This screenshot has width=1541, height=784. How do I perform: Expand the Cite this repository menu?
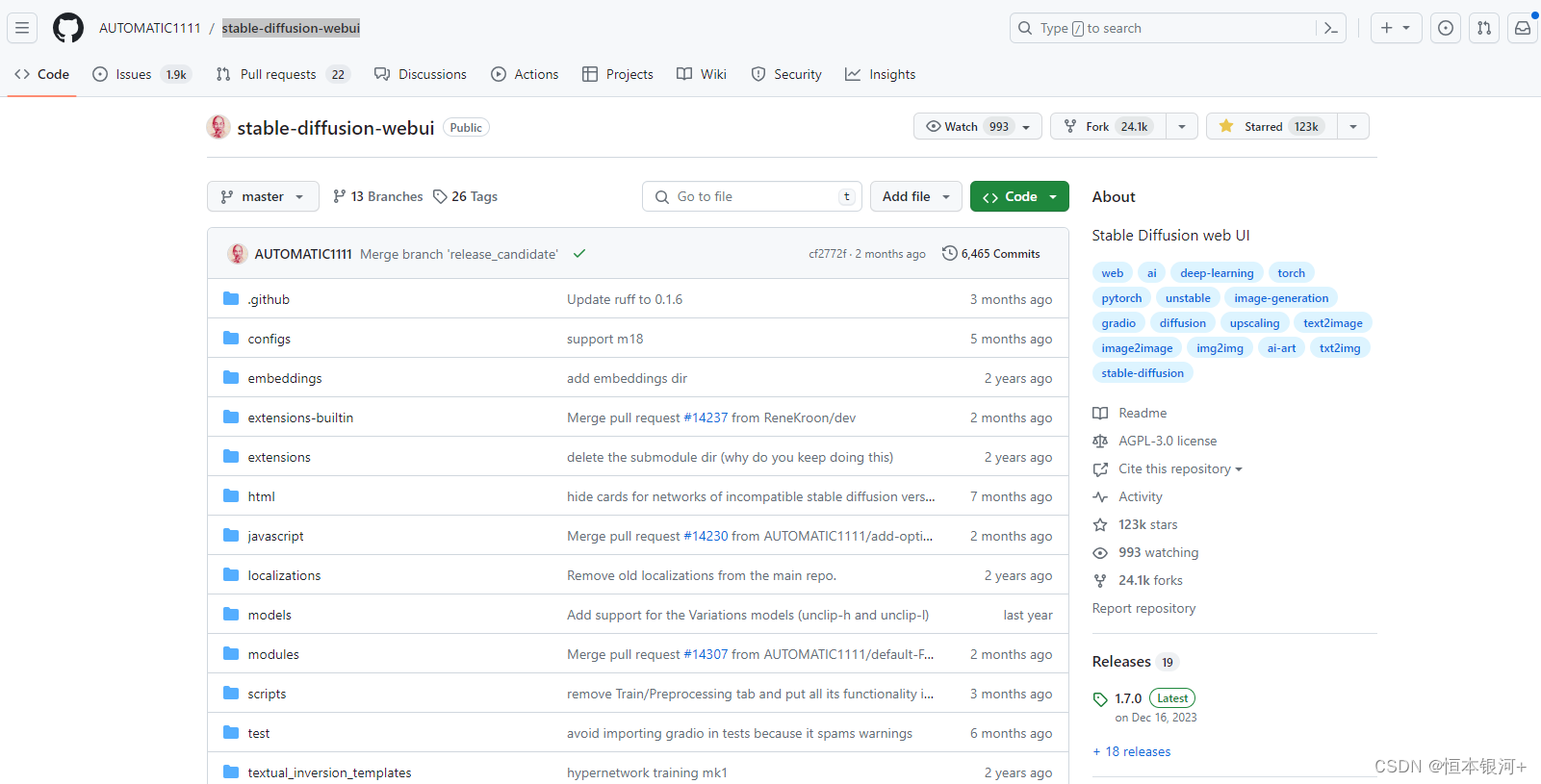(1179, 468)
